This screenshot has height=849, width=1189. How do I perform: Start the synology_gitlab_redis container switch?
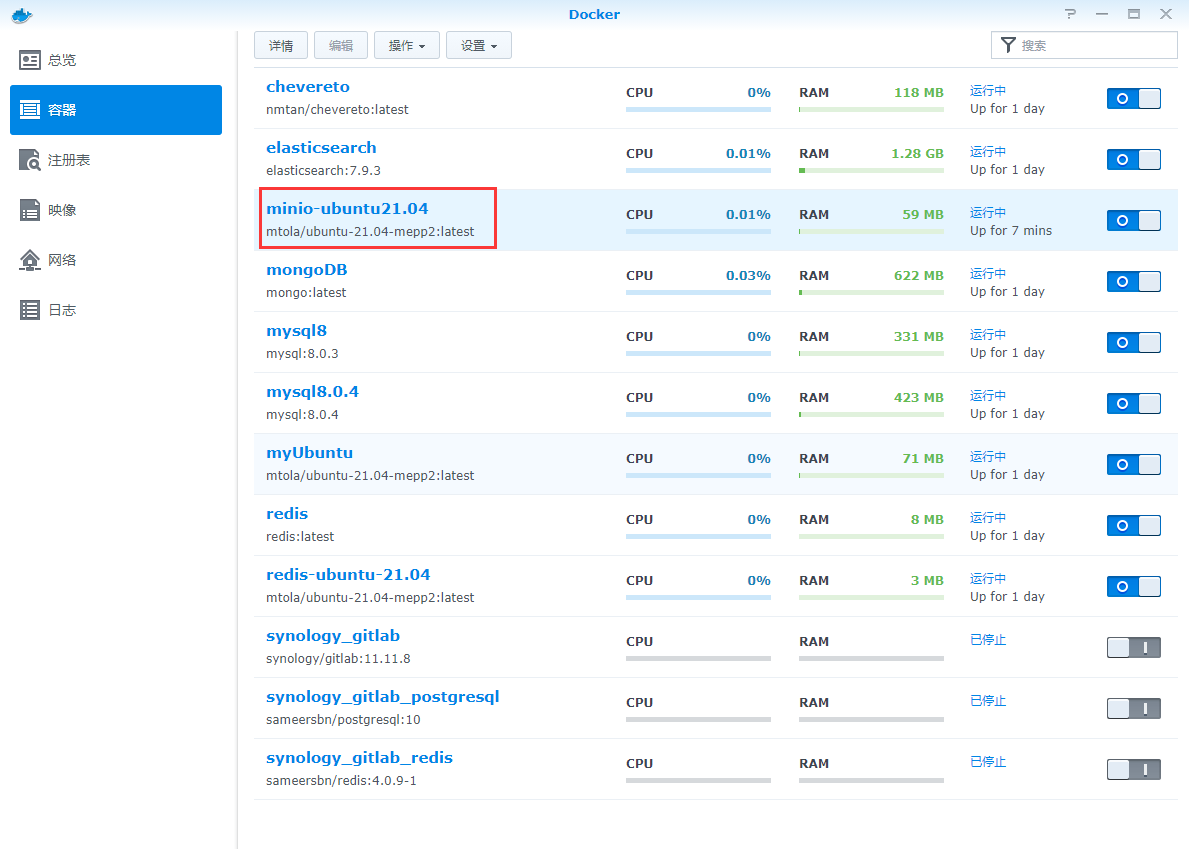(x=1134, y=769)
